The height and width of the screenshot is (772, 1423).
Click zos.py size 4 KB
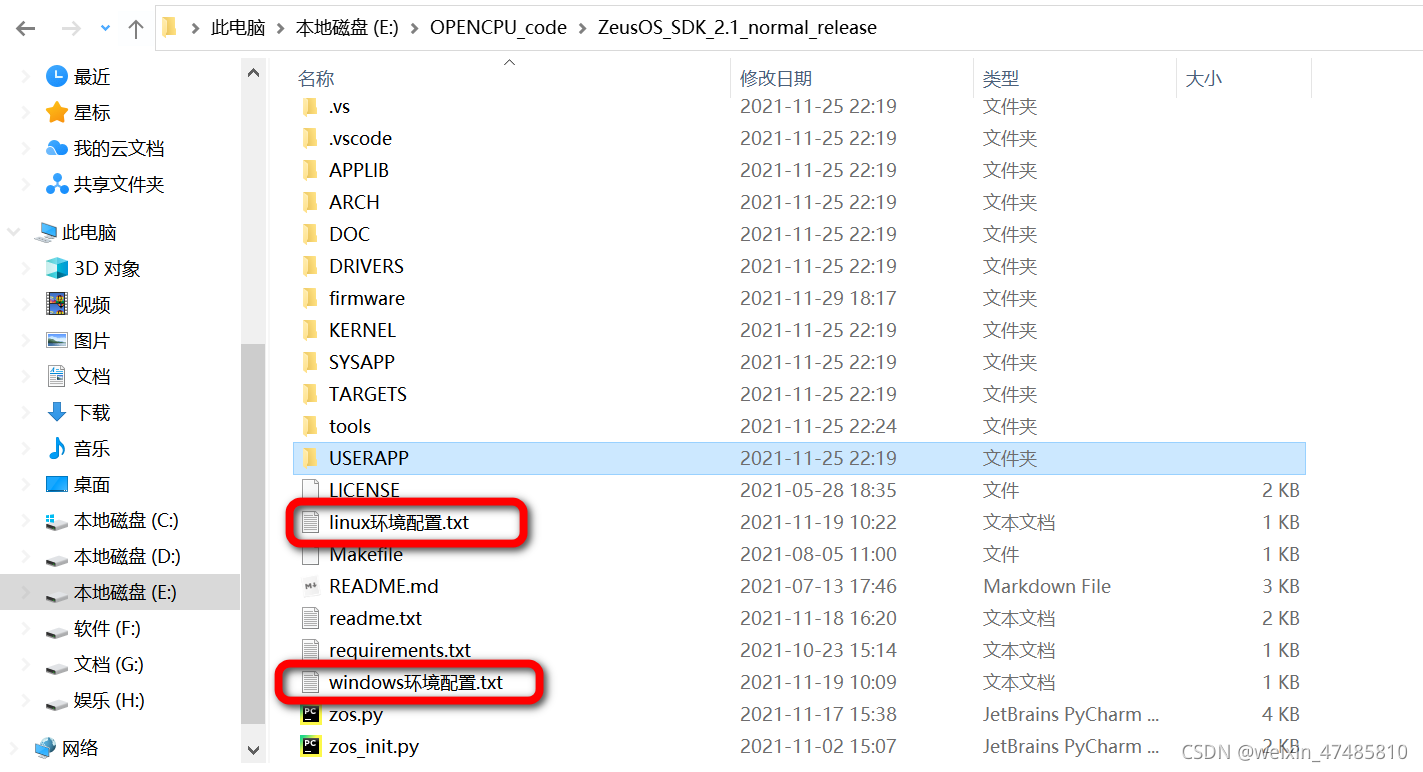pos(1281,714)
